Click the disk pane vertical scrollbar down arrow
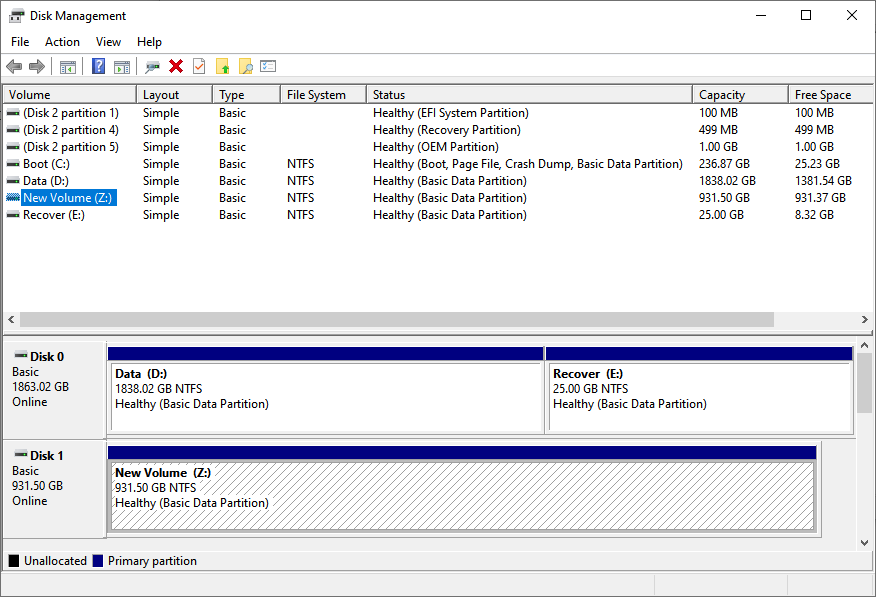 coord(865,542)
